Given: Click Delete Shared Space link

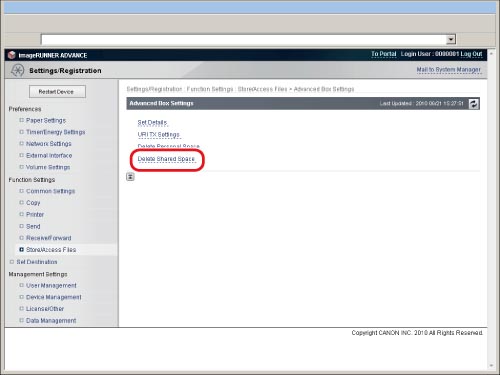Looking at the screenshot, I should point(166,159).
